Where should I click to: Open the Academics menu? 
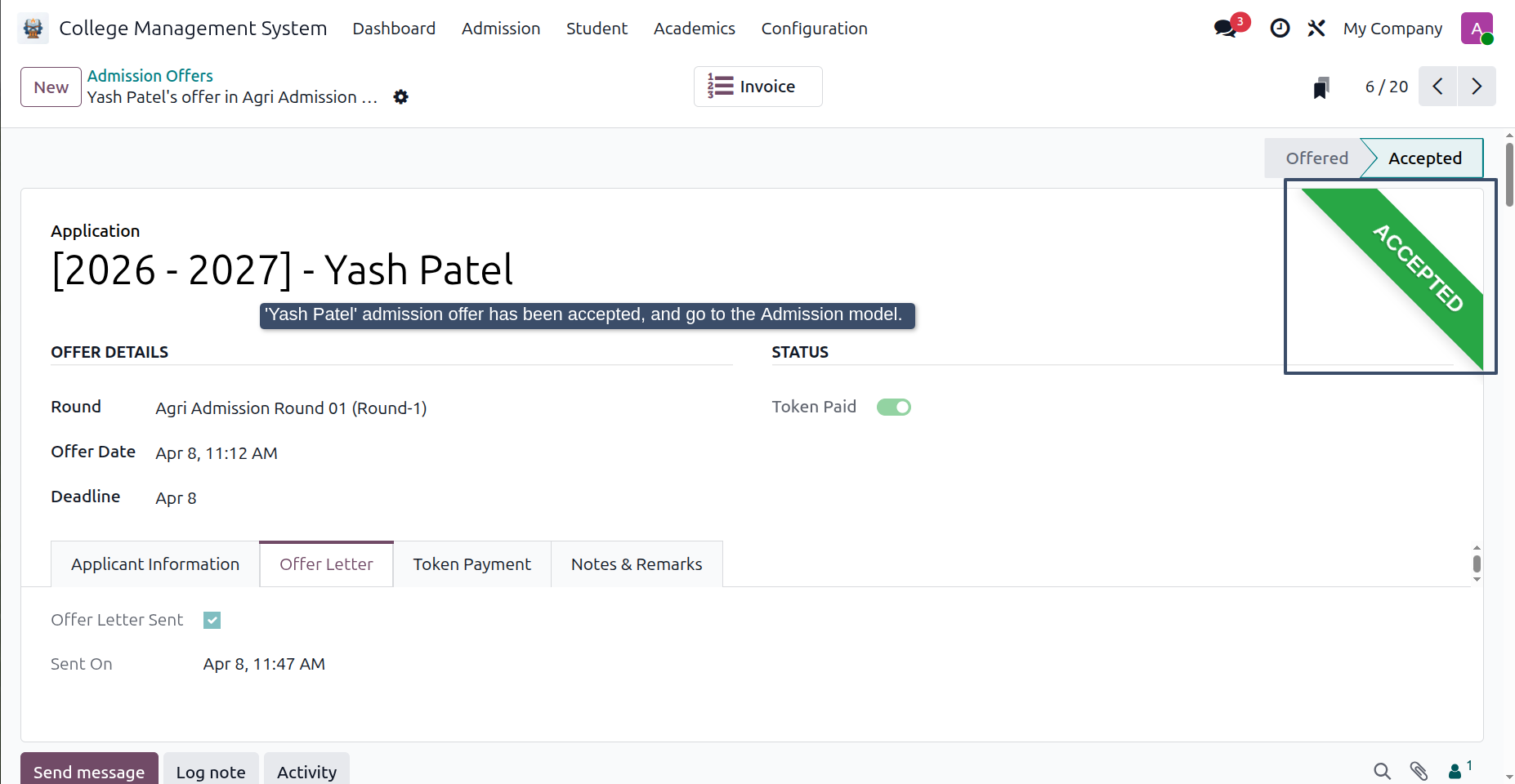[694, 29]
